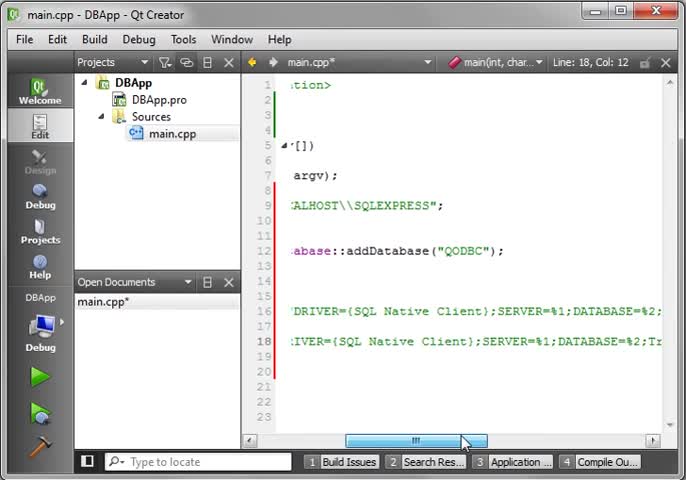Open the Debug menu
Image resolution: width=686 pixels, height=480 pixels.
(139, 39)
